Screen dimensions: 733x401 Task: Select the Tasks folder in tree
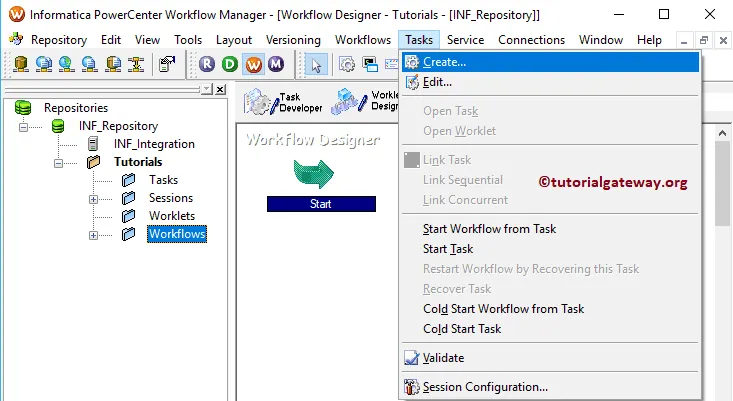[163, 180]
